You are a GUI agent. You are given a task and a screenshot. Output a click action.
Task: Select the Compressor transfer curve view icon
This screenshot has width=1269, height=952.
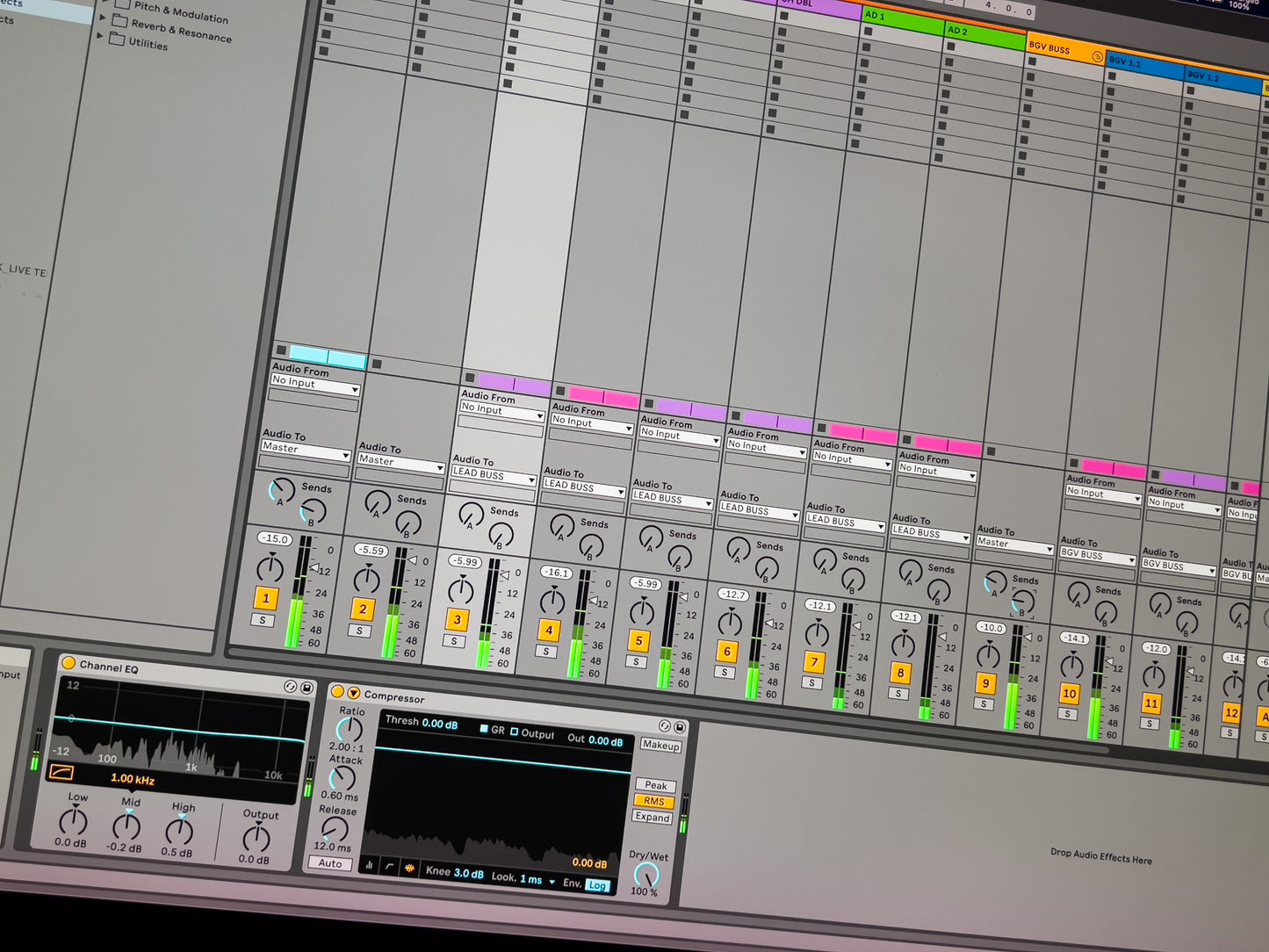pyautogui.click(x=389, y=866)
